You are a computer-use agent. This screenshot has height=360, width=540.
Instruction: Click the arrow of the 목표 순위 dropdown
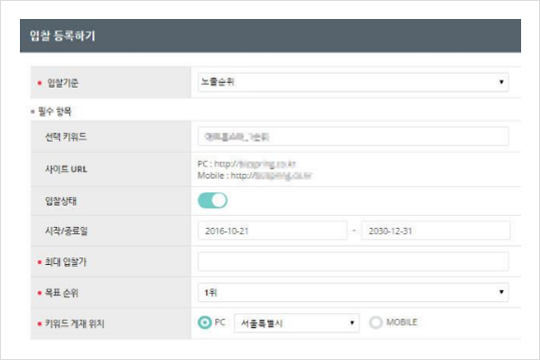coord(501,292)
